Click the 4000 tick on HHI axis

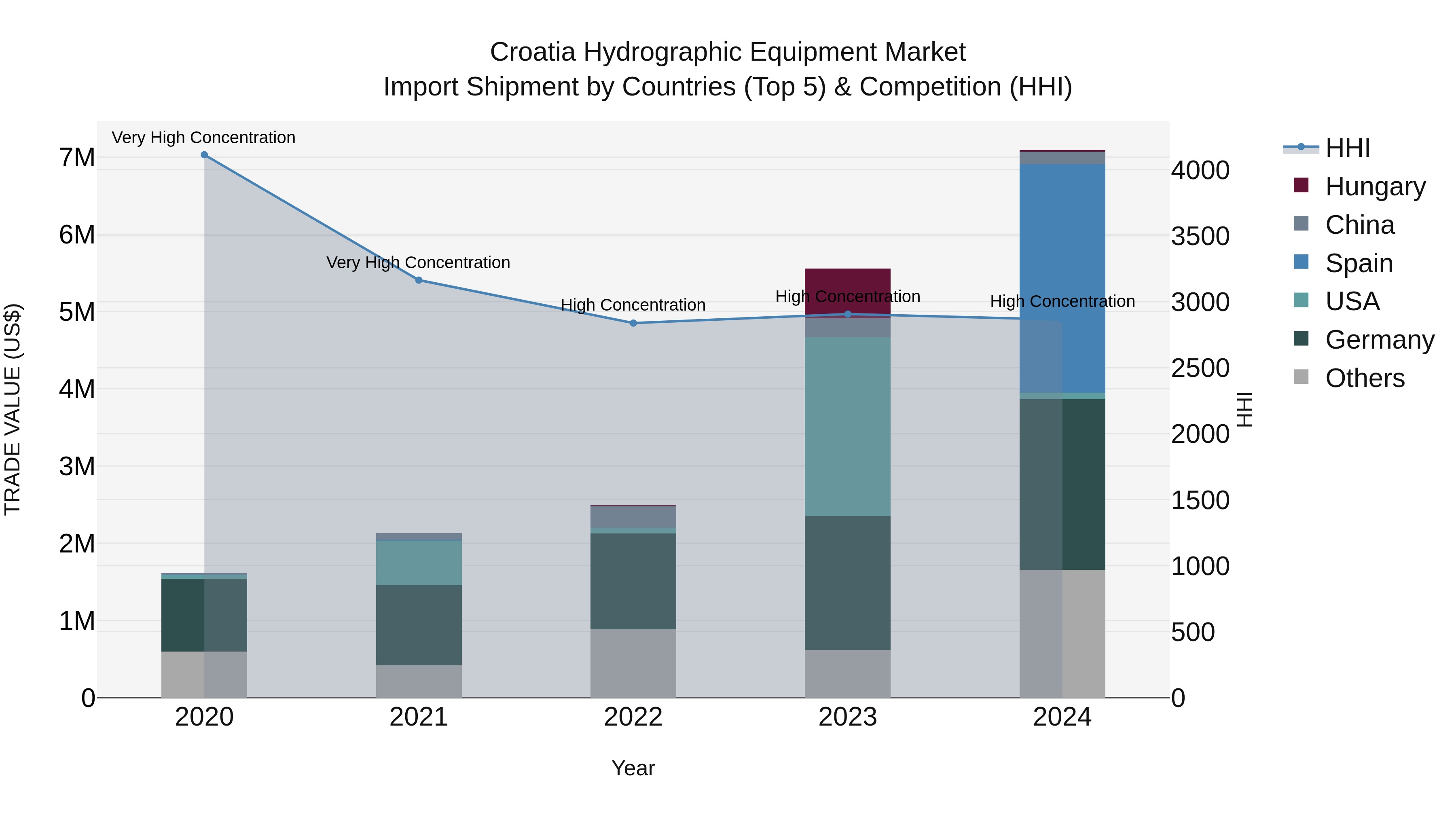pos(1200,170)
